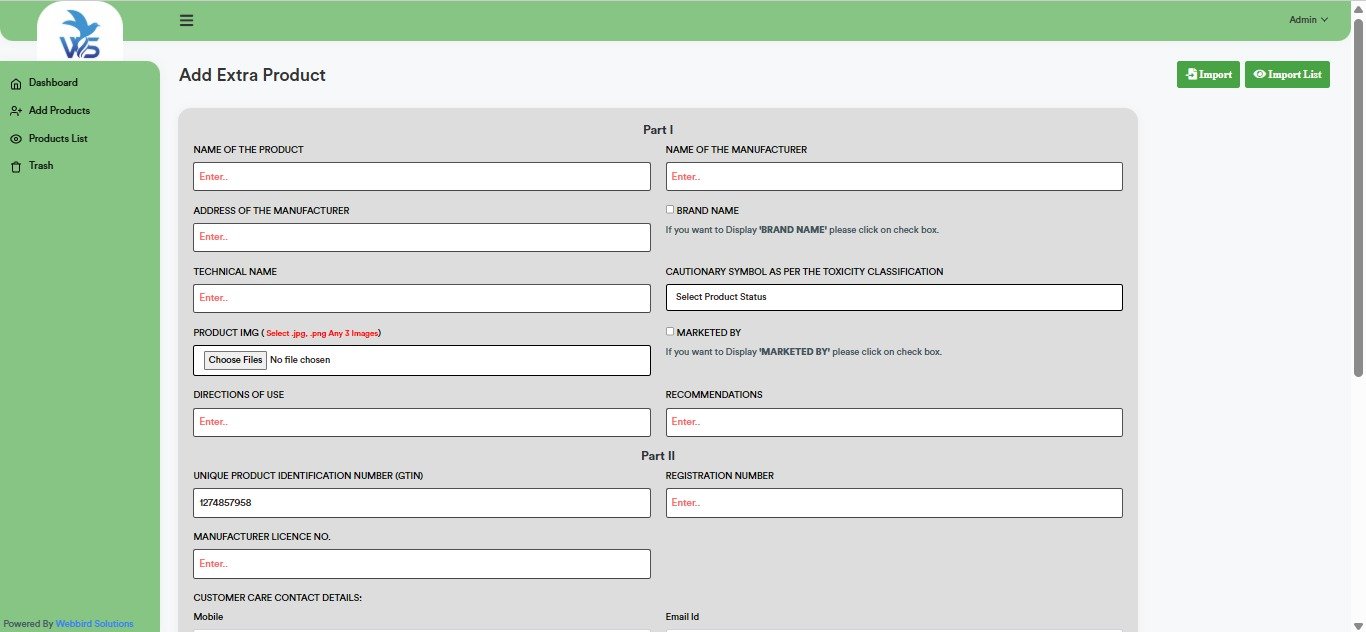Expand the Admin user menu
Image resolution: width=1366 pixels, height=632 pixels.
pyautogui.click(x=1308, y=20)
